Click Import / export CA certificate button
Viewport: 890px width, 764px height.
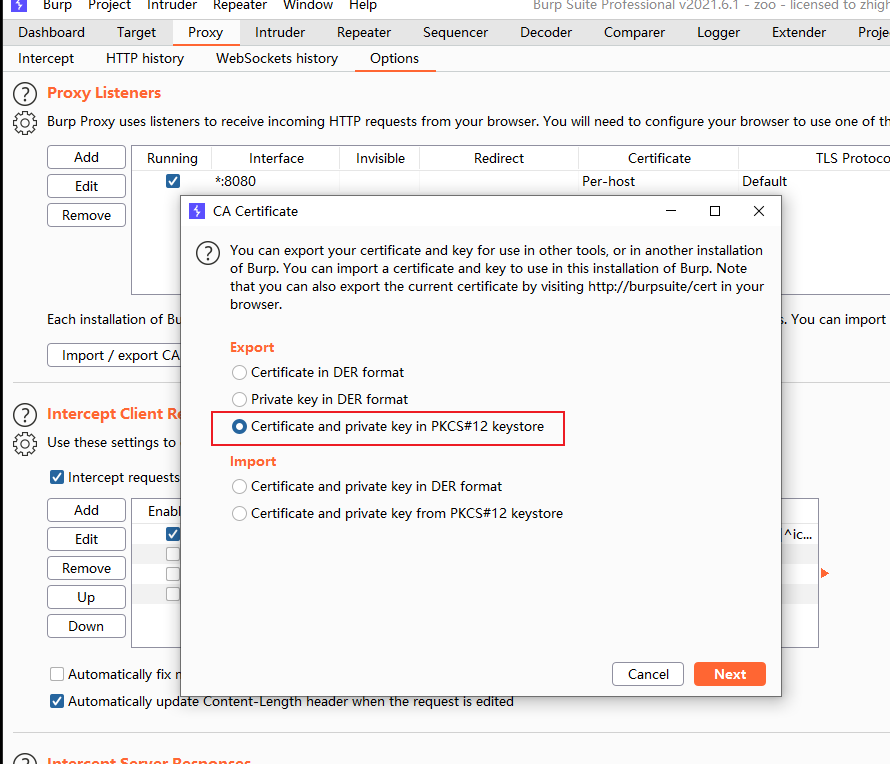coord(115,355)
